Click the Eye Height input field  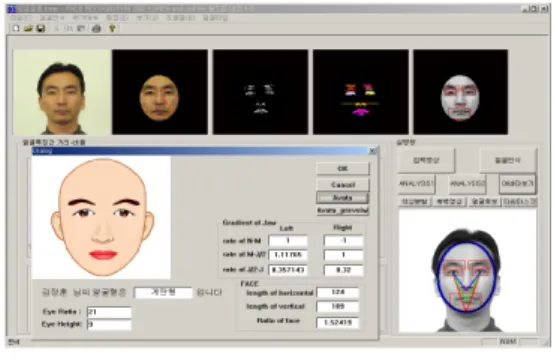pos(109,324)
